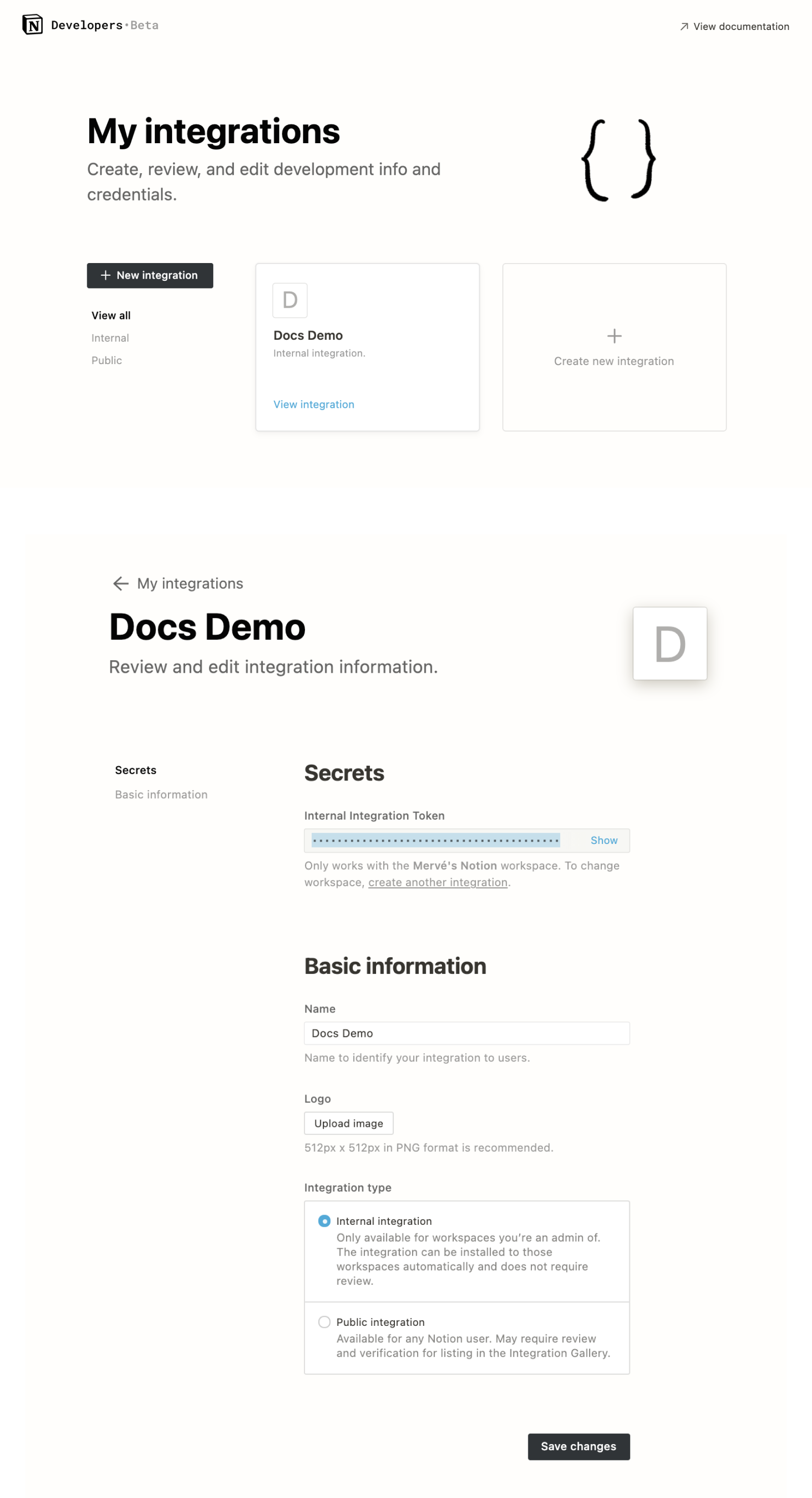Click the D avatar on Docs Demo card

click(x=289, y=301)
